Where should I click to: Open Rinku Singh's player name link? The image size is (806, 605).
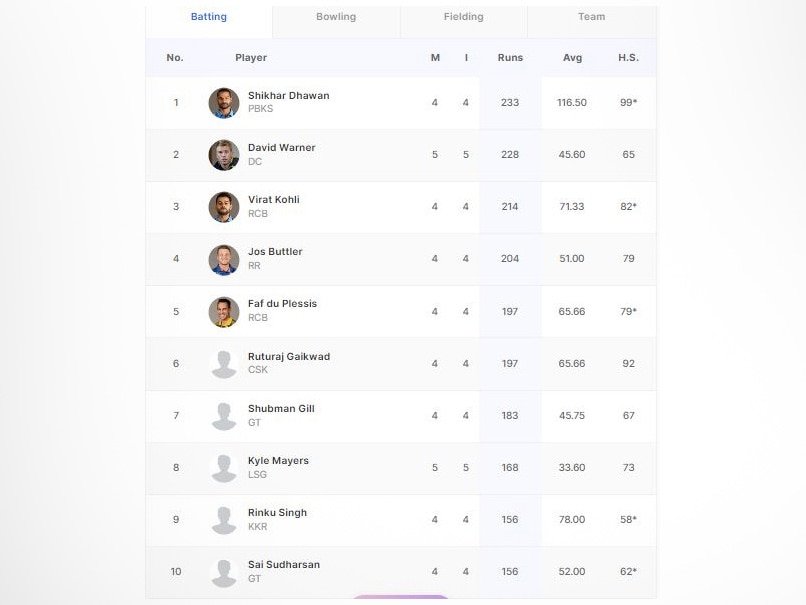(x=277, y=513)
